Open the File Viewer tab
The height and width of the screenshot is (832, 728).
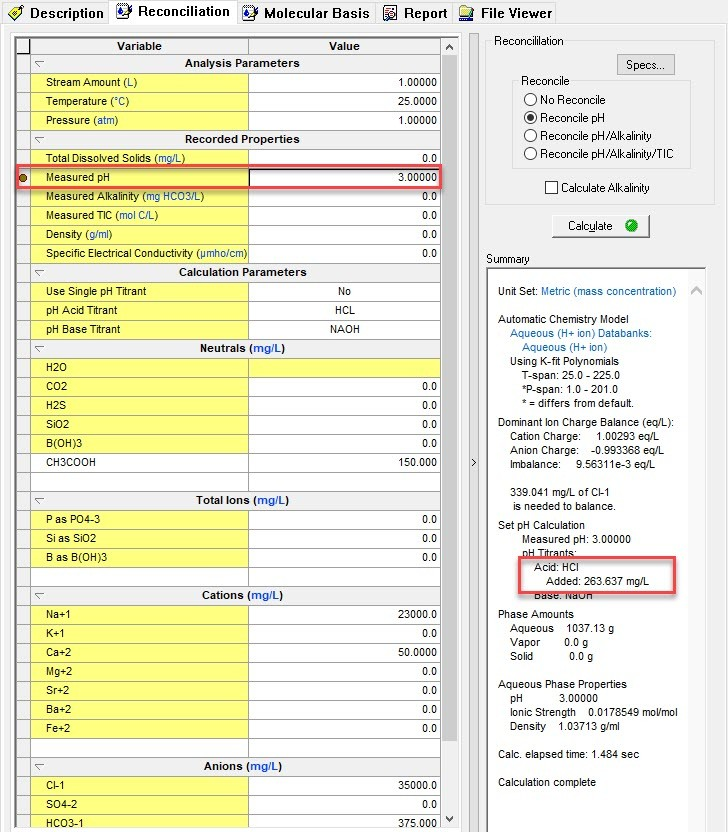(x=505, y=13)
